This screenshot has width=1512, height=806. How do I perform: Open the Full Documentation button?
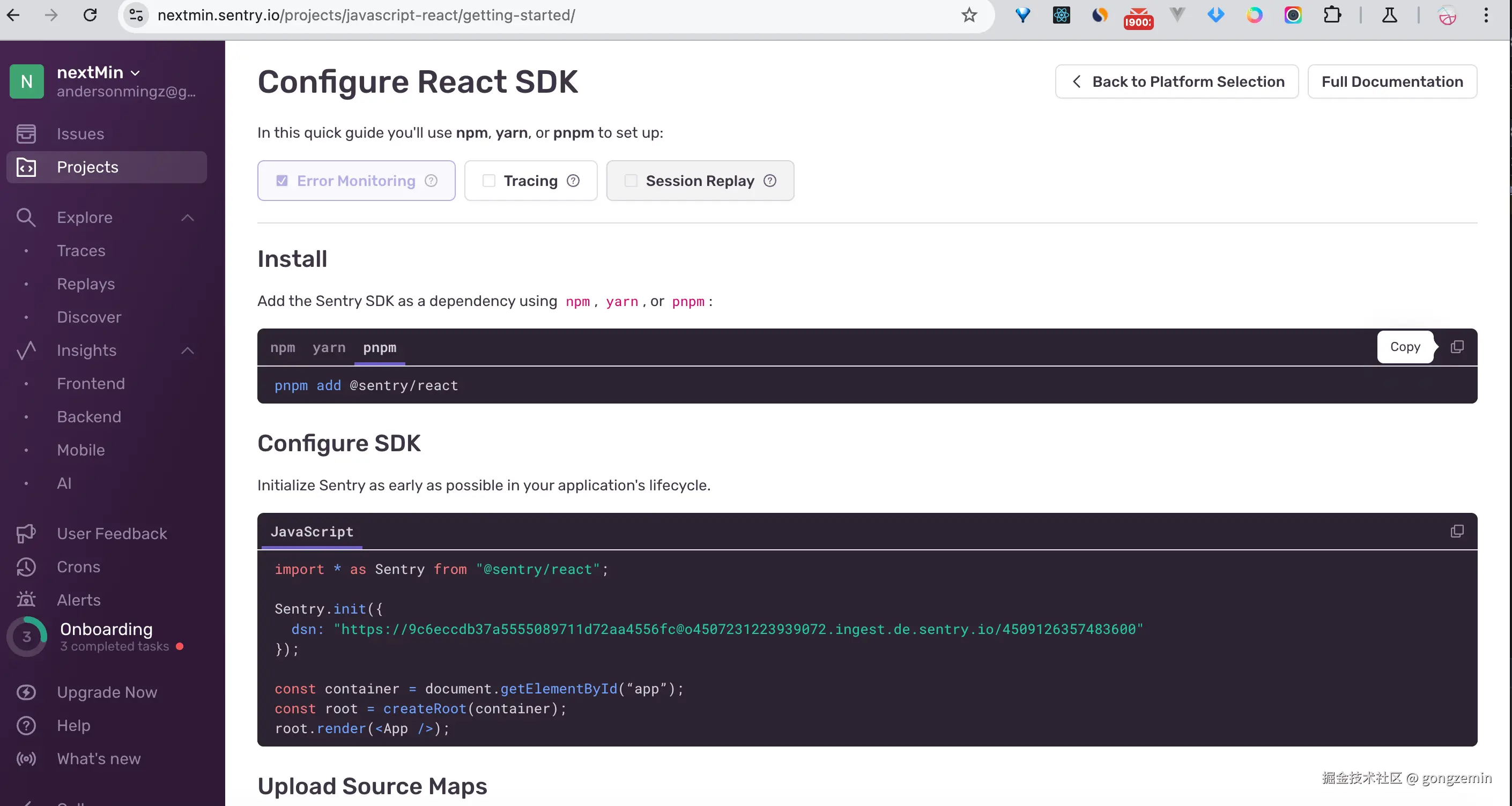(x=1392, y=81)
